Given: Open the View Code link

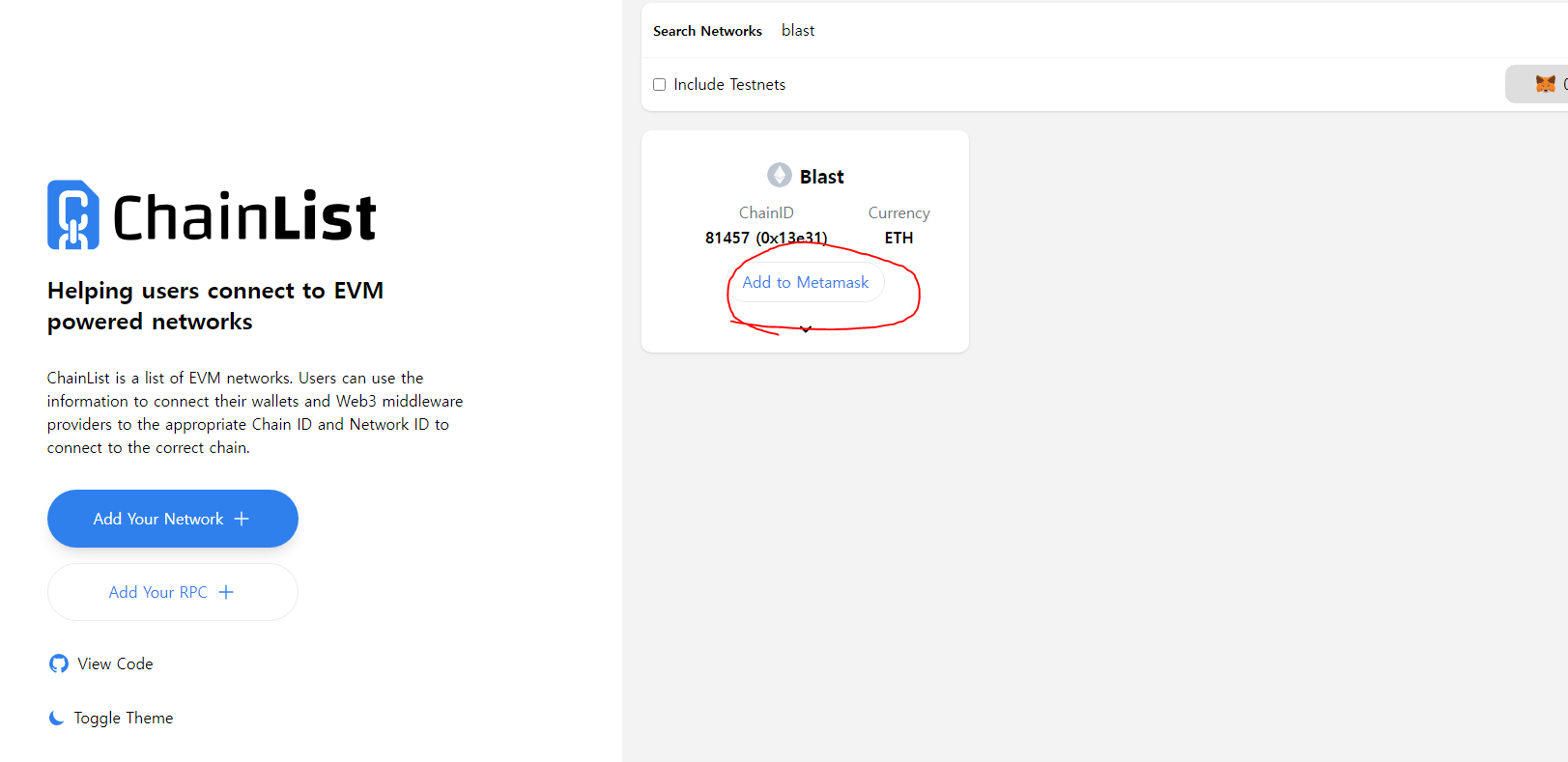Looking at the screenshot, I should pos(101,663).
